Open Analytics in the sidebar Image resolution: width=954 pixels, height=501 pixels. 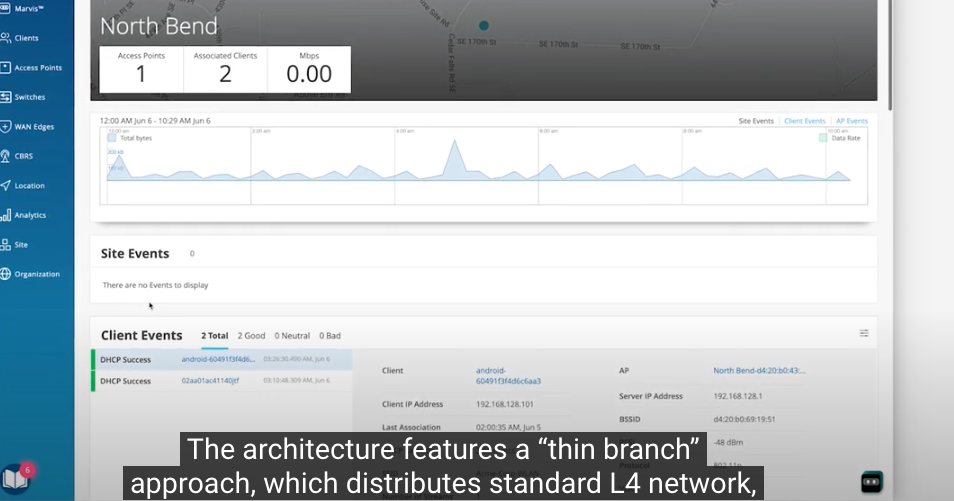click(6, 215)
